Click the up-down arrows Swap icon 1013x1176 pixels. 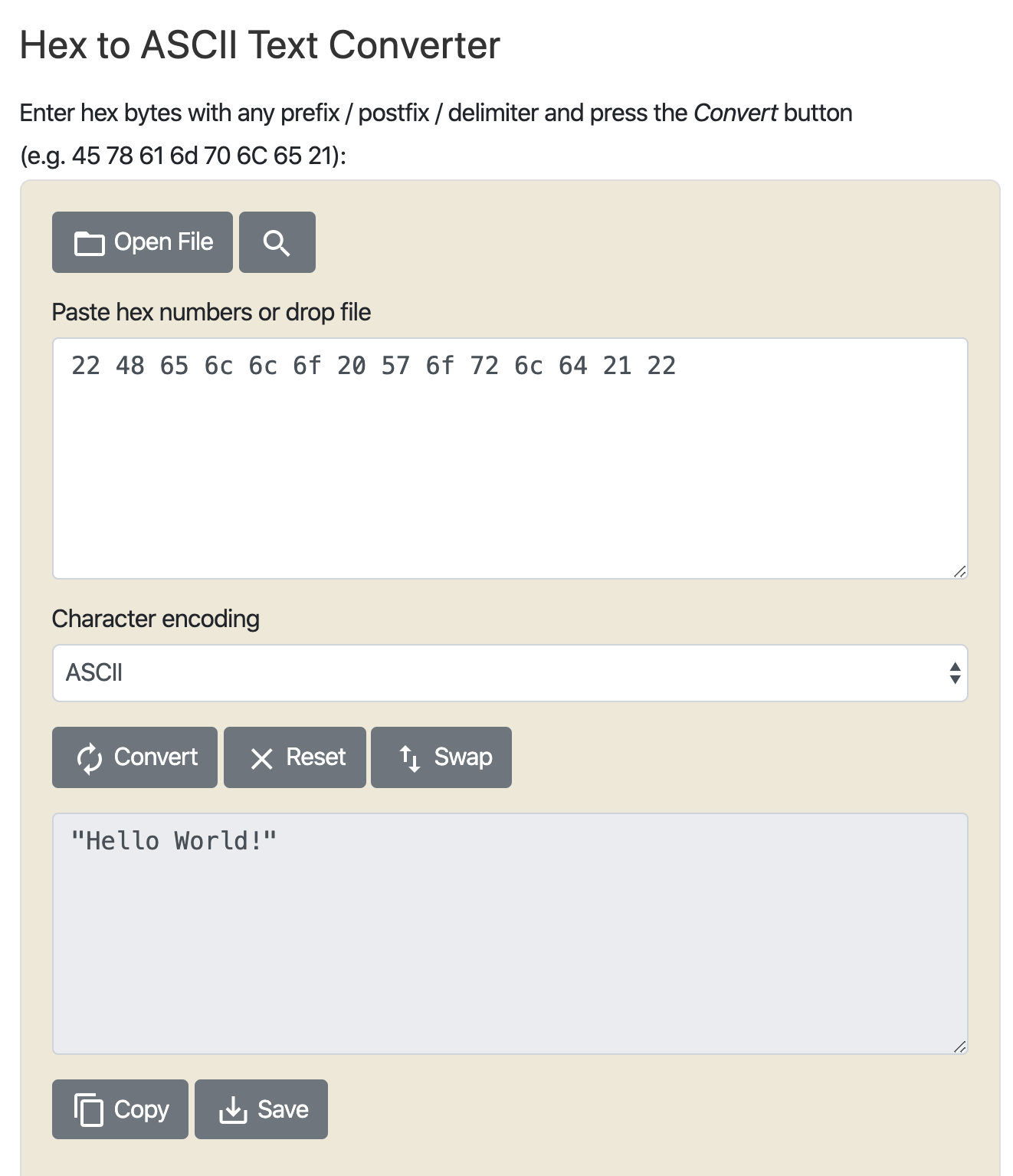click(x=410, y=758)
